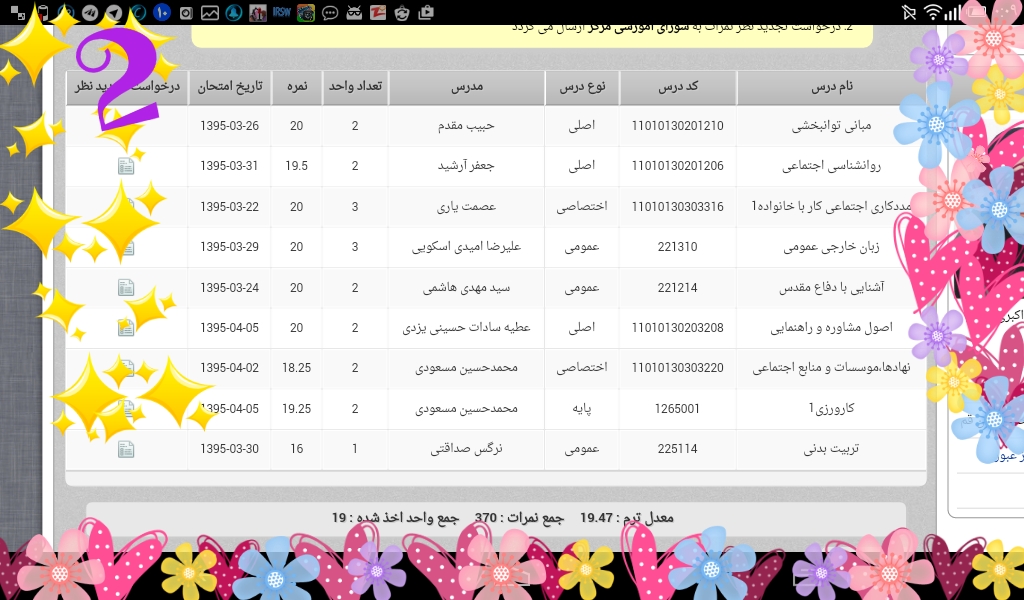Tap the blue bell notification icon

pos(234,12)
